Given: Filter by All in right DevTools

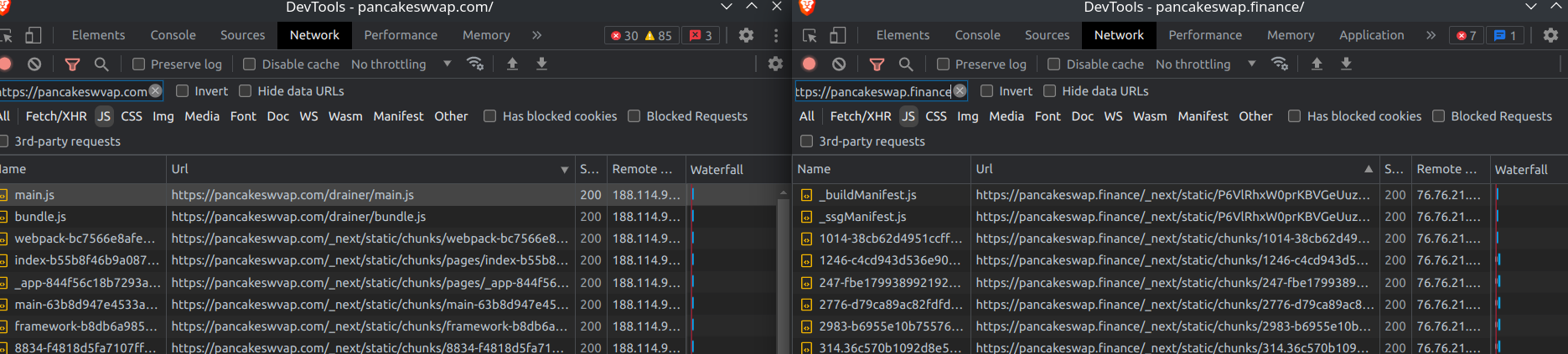Looking at the screenshot, I should point(807,116).
